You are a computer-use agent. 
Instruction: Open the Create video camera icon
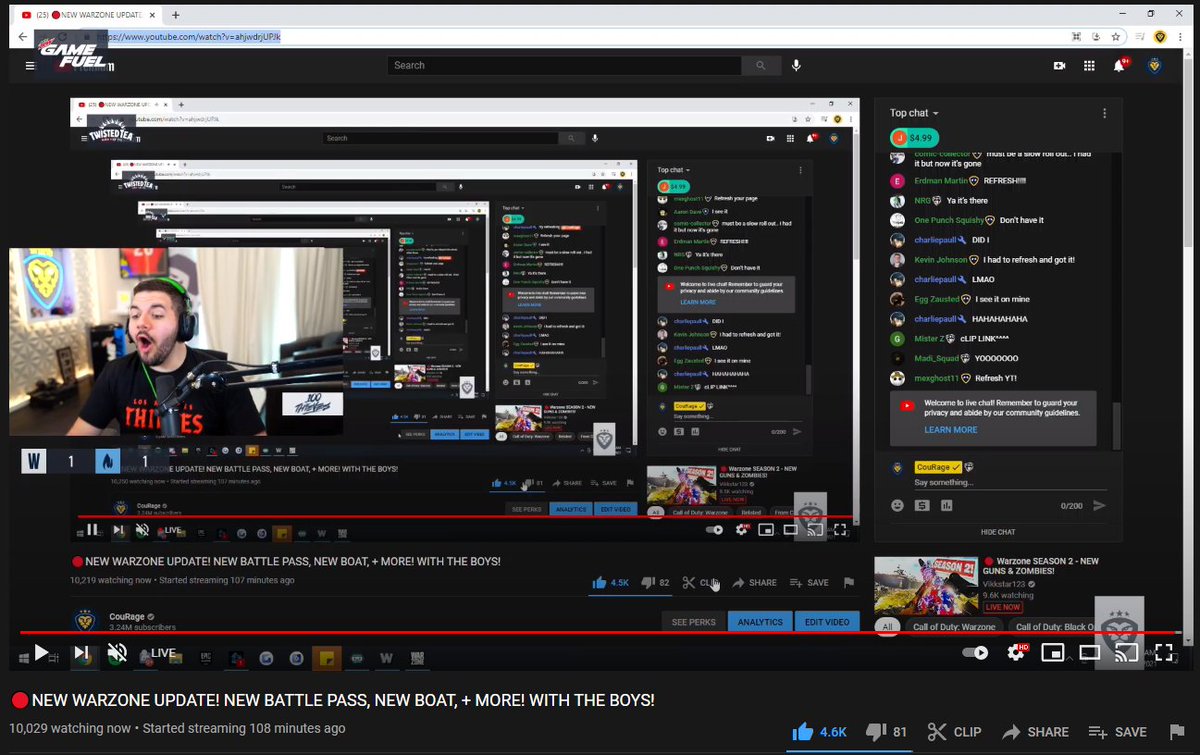[x=1059, y=66]
